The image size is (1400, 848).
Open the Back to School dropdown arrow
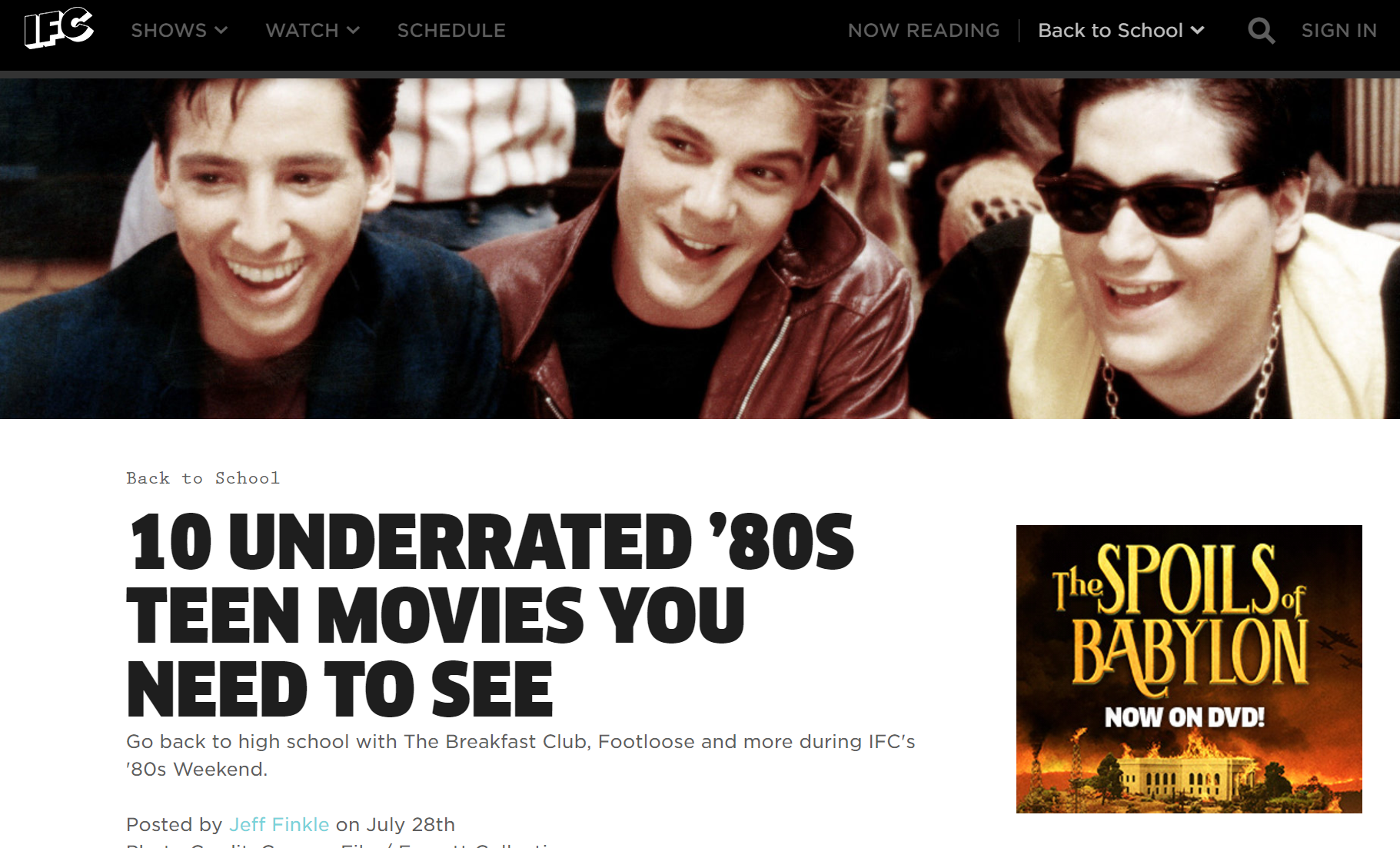(x=1197, y=30)
